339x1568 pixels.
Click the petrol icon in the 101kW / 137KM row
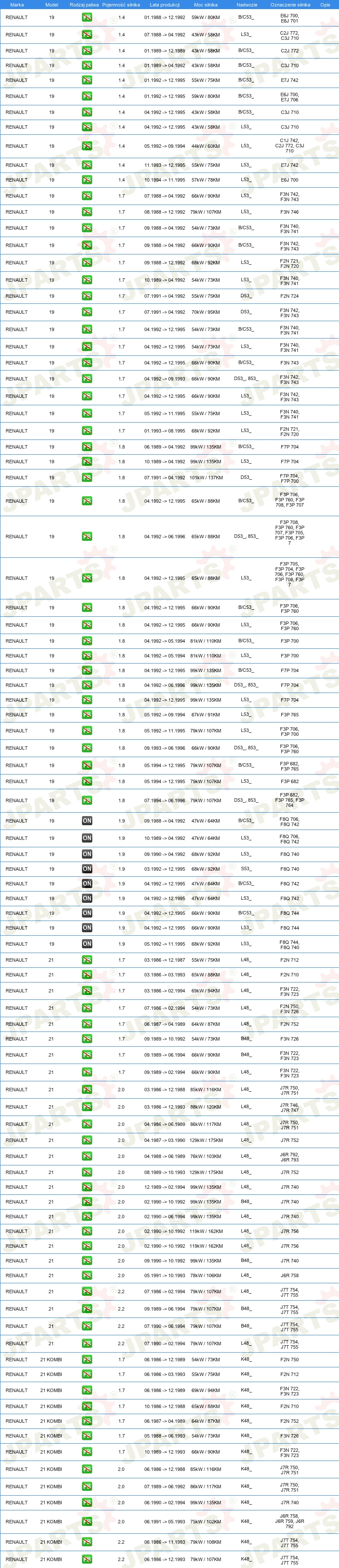(87, 477)
